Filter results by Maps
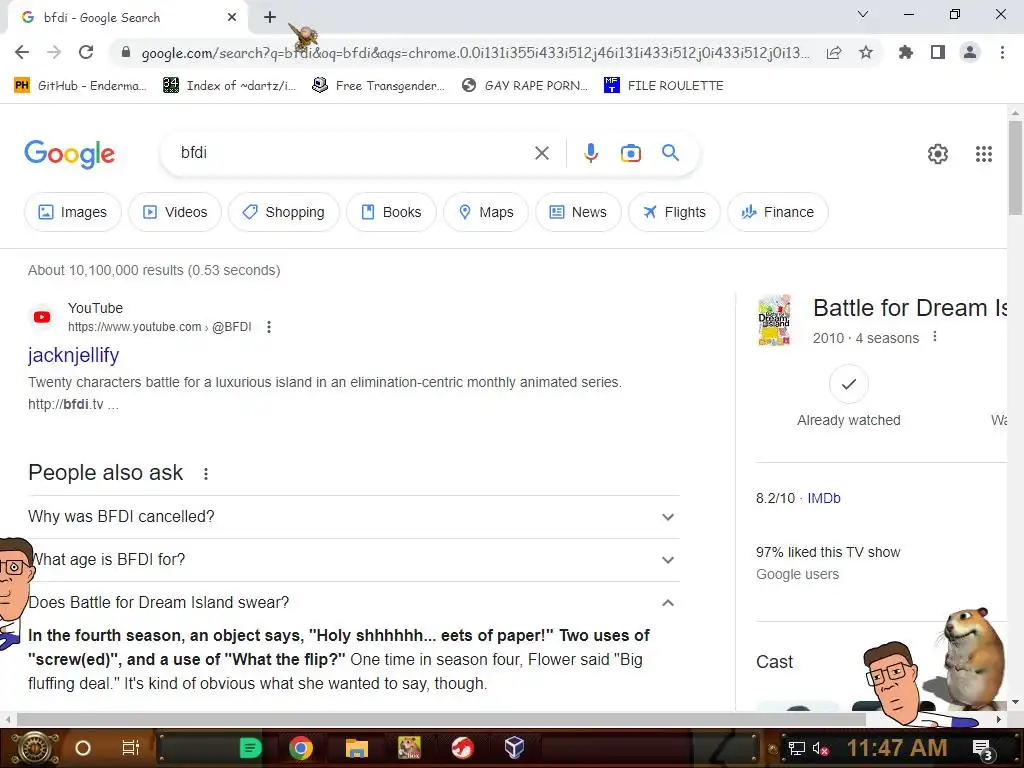This screenshot has width=1024, height=768. pos(486,212)
